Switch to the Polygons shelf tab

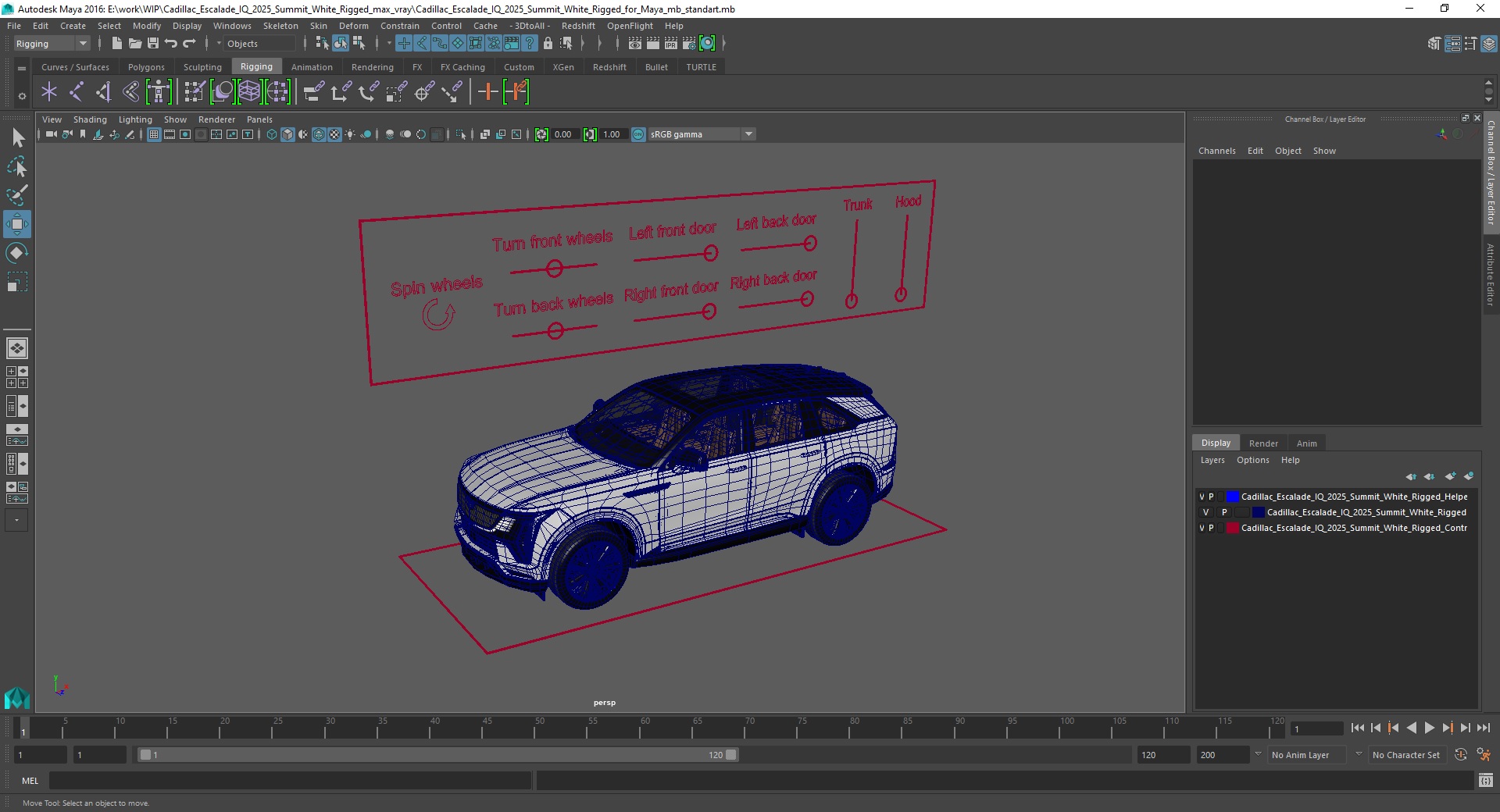[x=146, y=67]
